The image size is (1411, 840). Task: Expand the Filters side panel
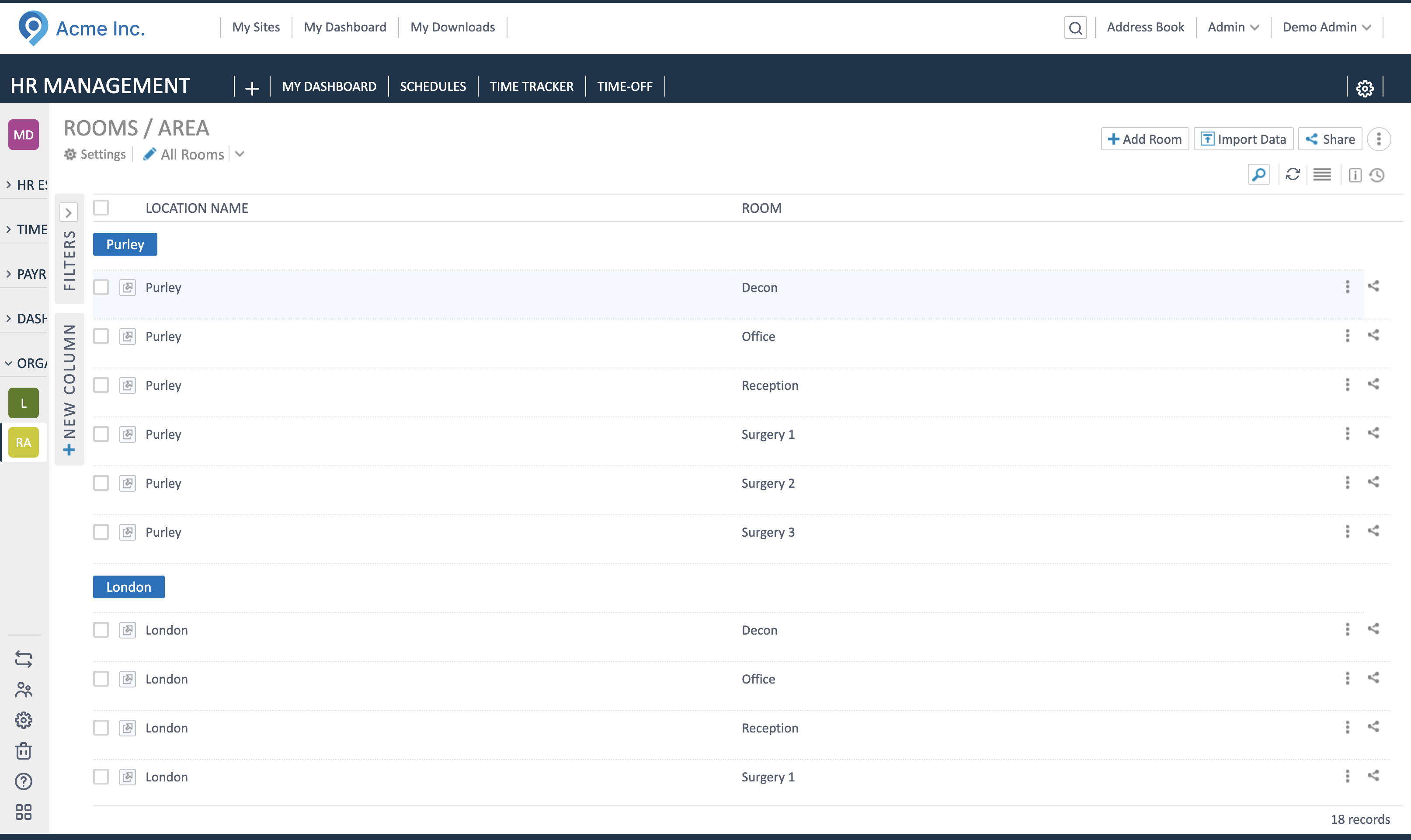(x=69, y=213)
